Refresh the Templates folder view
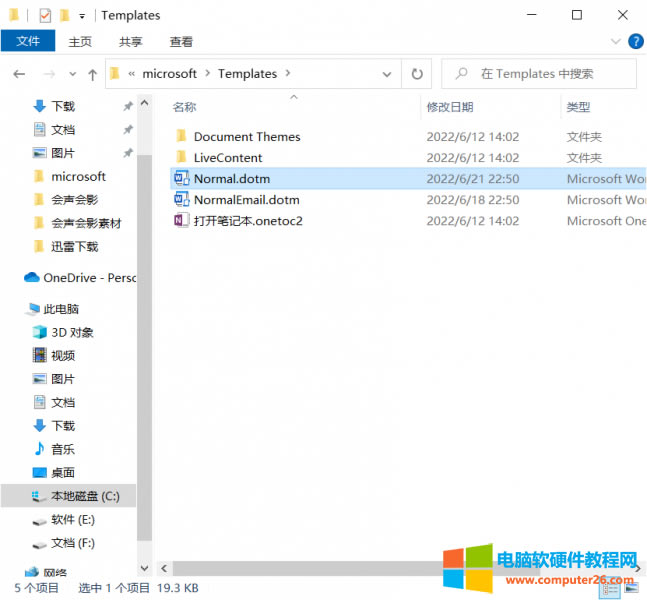 point(417,73)
